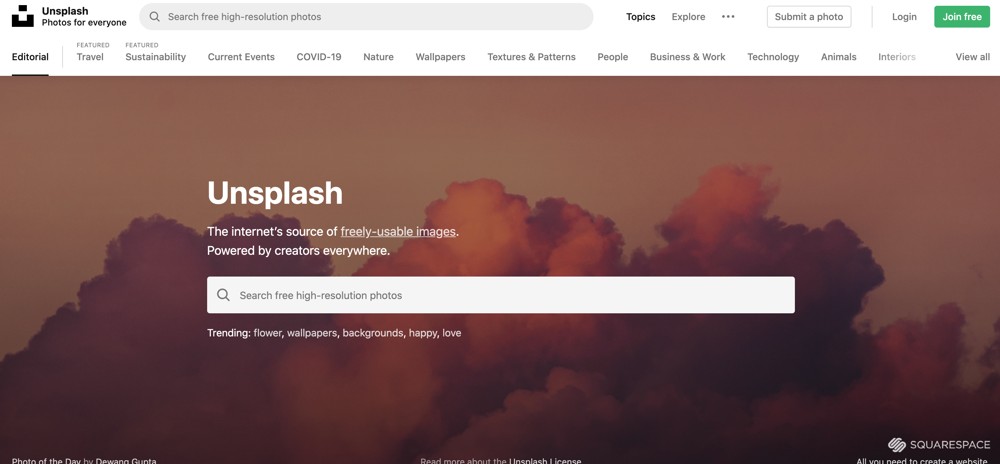Click Submit a photo button
This screenshot has height=464, width=1000.
pos(809,17)
